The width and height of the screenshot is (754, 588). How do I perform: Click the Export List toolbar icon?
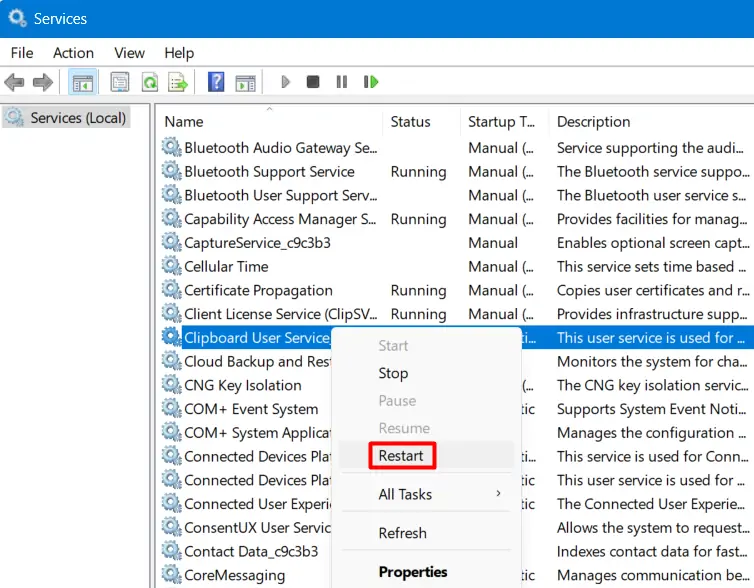[177, 82]
